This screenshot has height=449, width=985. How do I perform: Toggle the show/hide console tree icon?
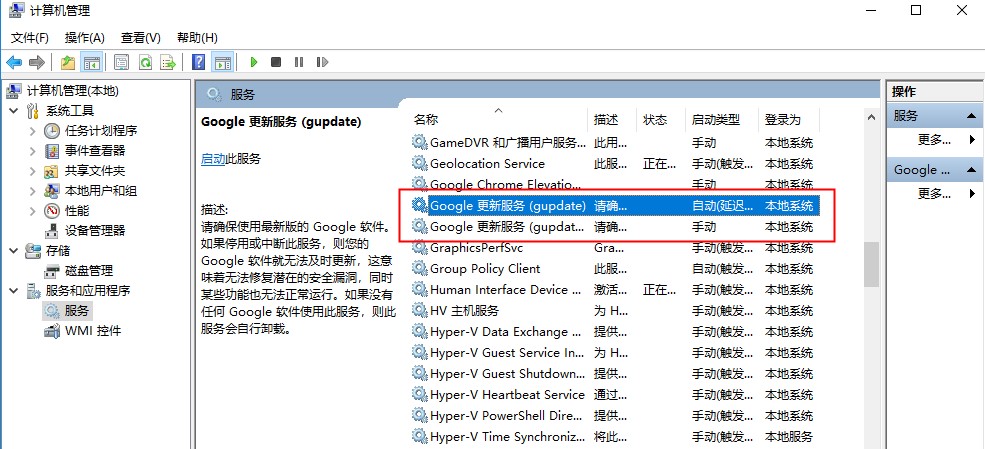coord(92,62)
